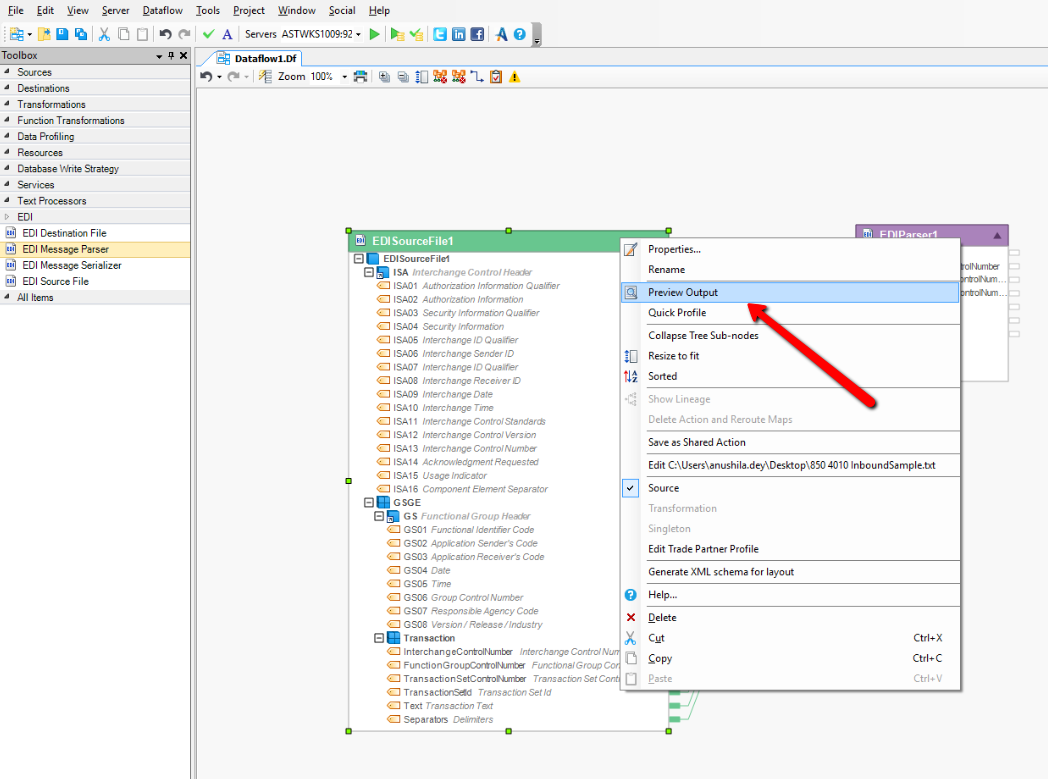Pin the Toolbox panel with pushpin icon

point(171,56)
